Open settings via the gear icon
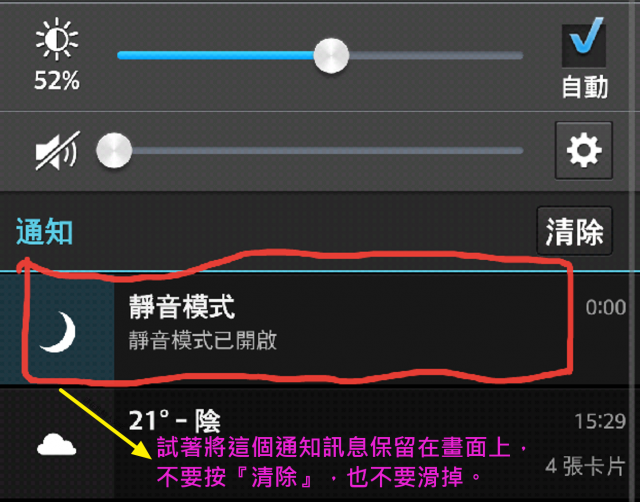This screenshot has height=502, width=640. [584, 150]
